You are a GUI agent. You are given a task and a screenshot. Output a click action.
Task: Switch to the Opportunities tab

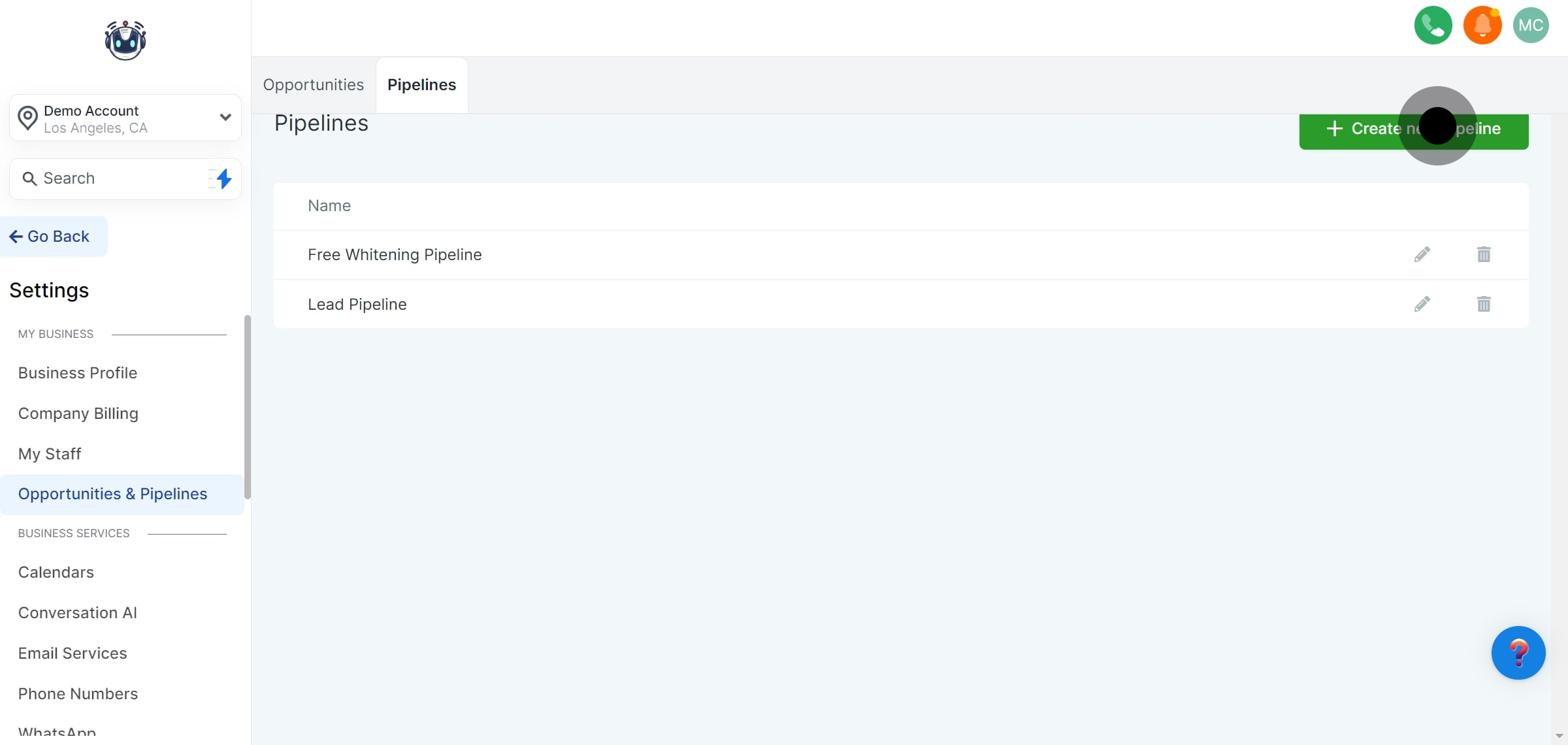coord(313,84)
